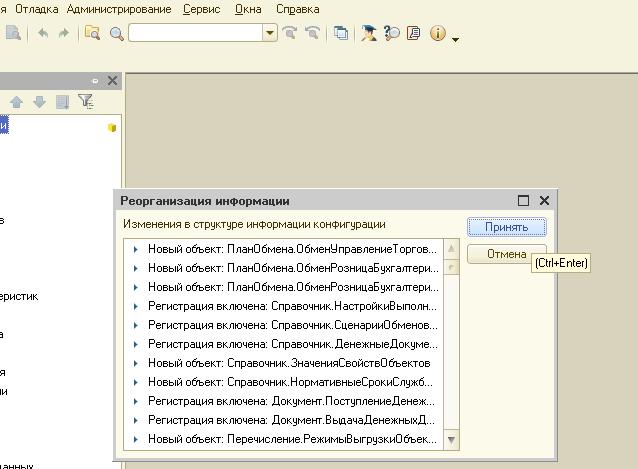Expand the Справочник.ЗначенияСвойствОбъектов row
638x469 pixels.
[136, 363]
